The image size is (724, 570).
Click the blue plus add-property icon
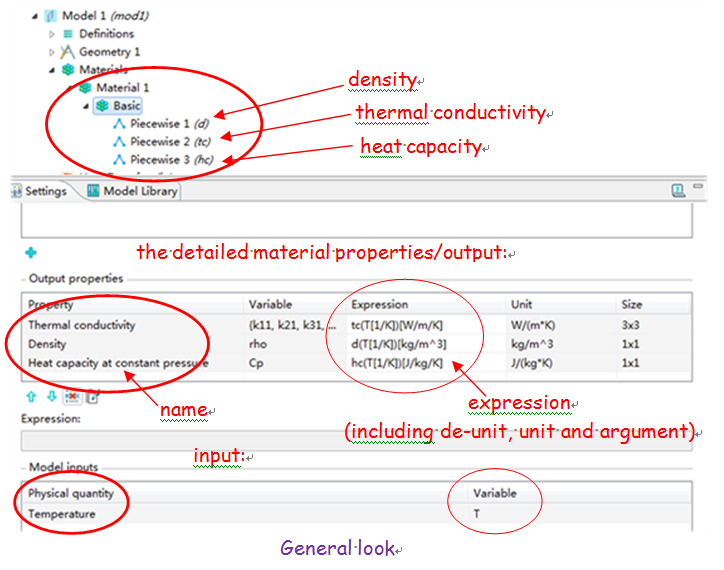(29, 255)
